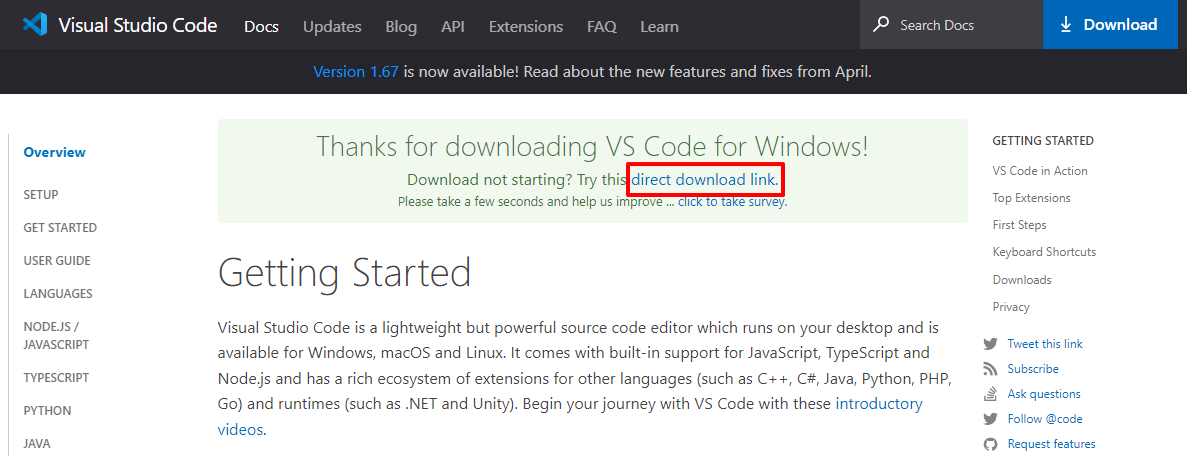Click the search magnifier icon
This screenshot has height=456, width=1187.
point(881,25)
